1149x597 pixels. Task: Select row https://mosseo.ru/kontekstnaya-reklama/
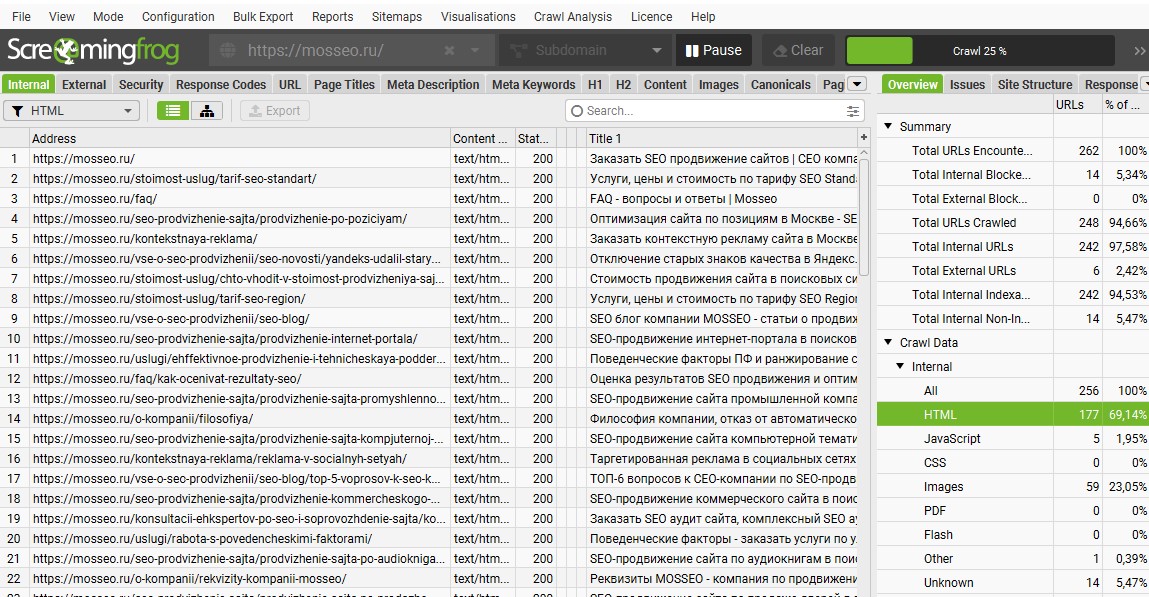click(429, 239)
